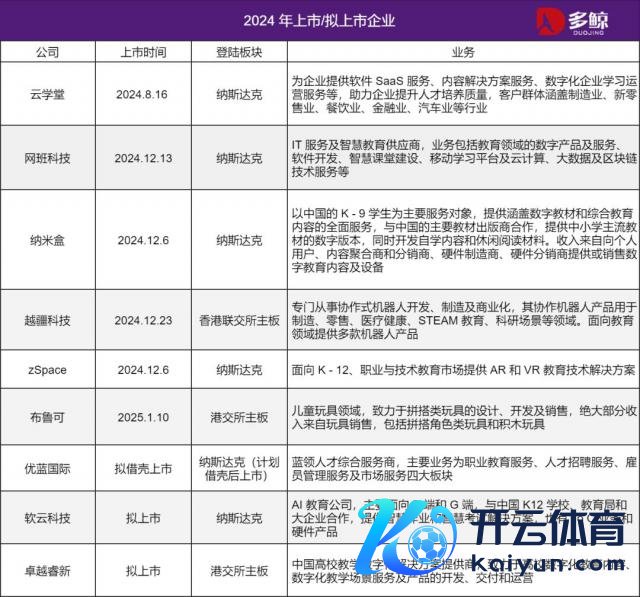Select the 登陆板块 column header

point(240,51)
